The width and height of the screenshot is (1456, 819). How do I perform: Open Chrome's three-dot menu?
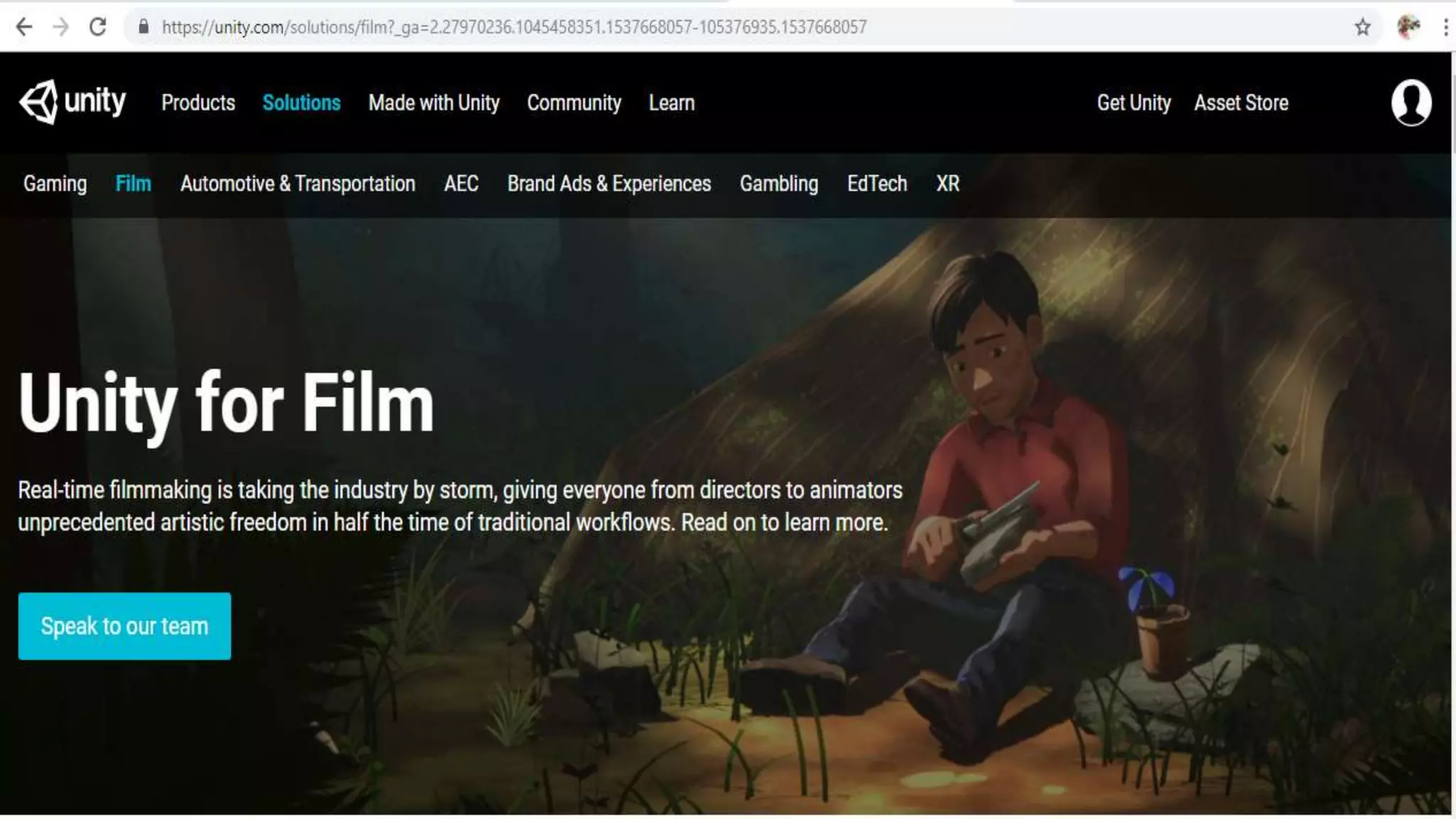point(1445,27)
